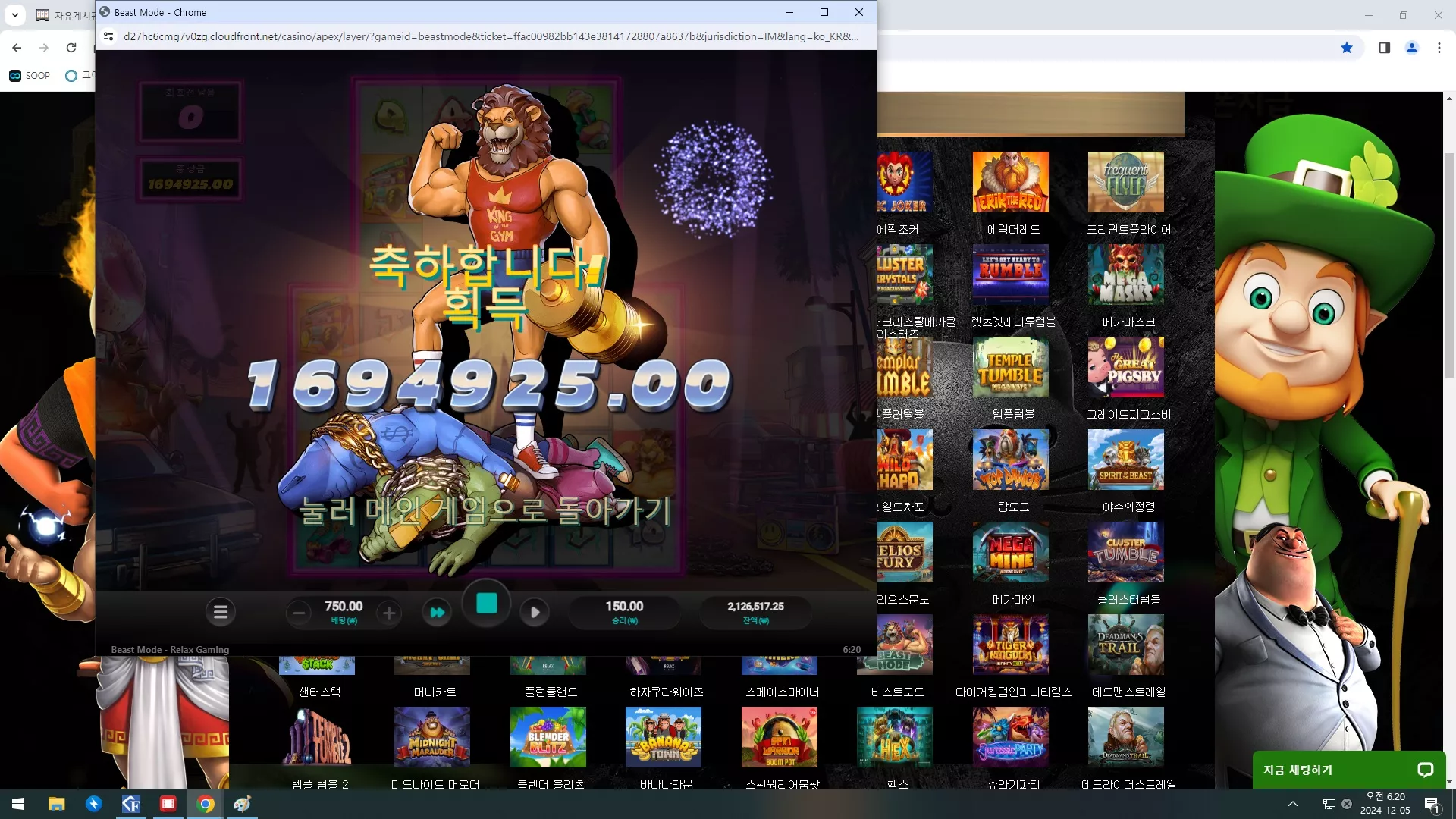1456x819 pixels.
Task: Click the 150.00 win amount display
Action: (x=624, y=607)
